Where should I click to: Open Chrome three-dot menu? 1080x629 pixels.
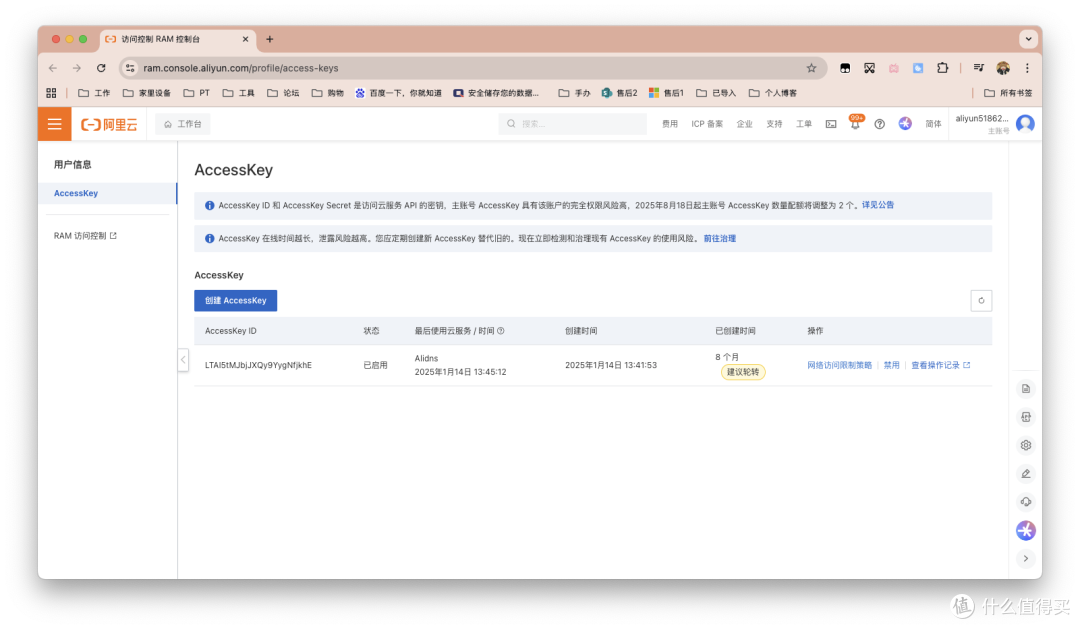(x=1027, y=68)
